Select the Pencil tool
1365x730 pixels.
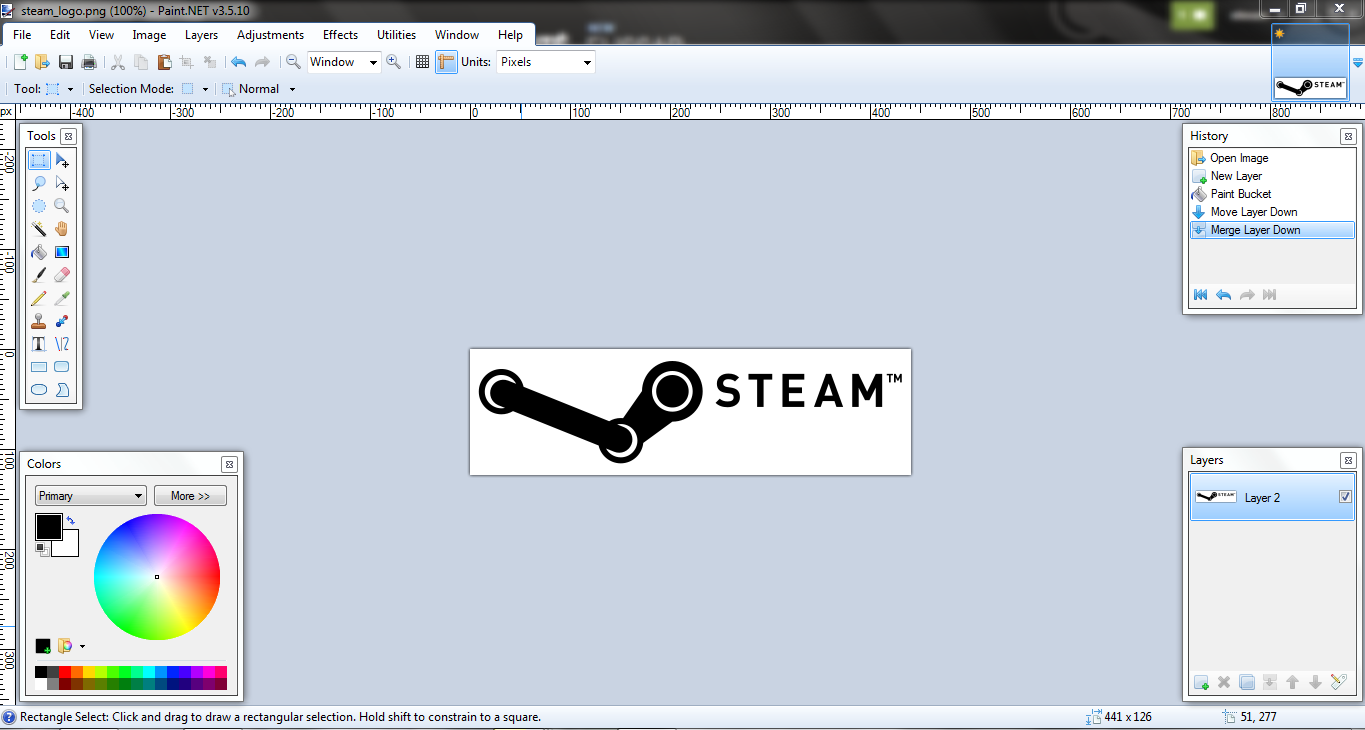(x=39, y=298)
